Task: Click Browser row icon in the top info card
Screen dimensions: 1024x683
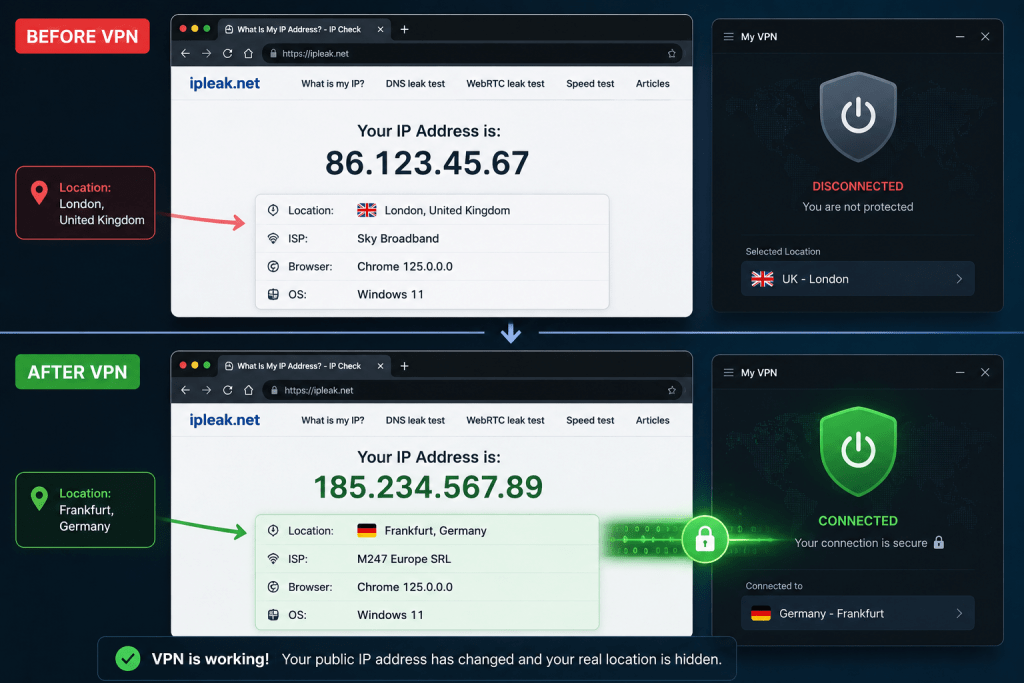Action: tap(273, 266)
